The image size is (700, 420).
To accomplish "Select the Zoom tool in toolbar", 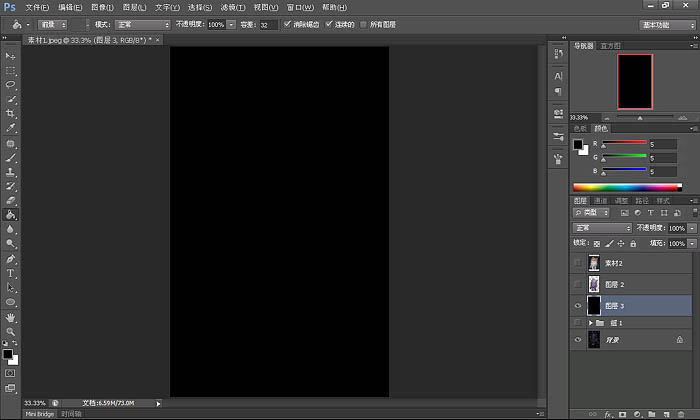I will tap(10, 332).
